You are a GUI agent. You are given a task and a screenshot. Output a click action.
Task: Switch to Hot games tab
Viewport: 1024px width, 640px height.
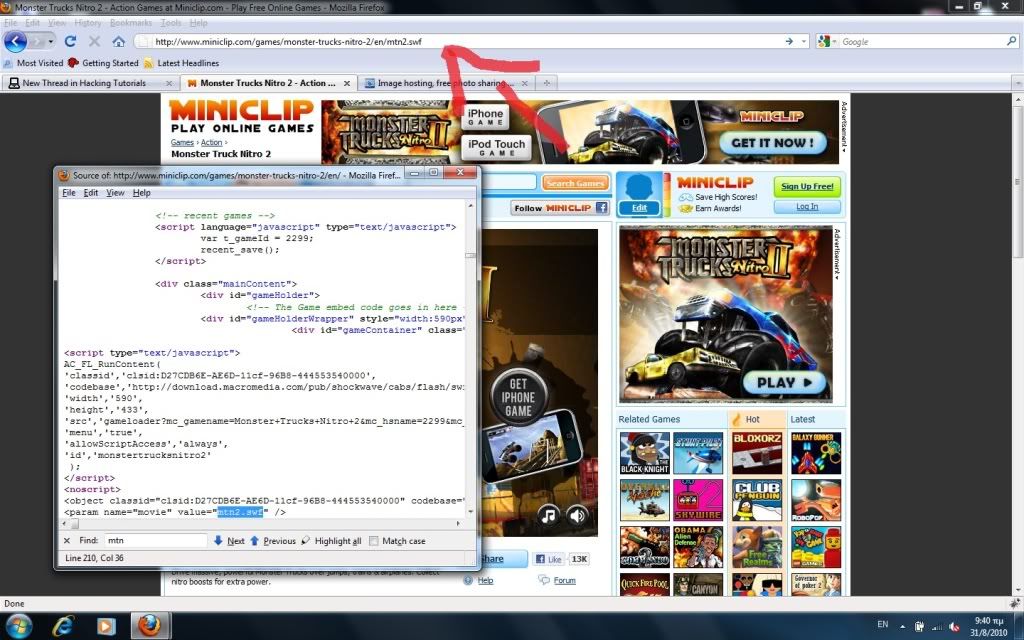(753, 419)
